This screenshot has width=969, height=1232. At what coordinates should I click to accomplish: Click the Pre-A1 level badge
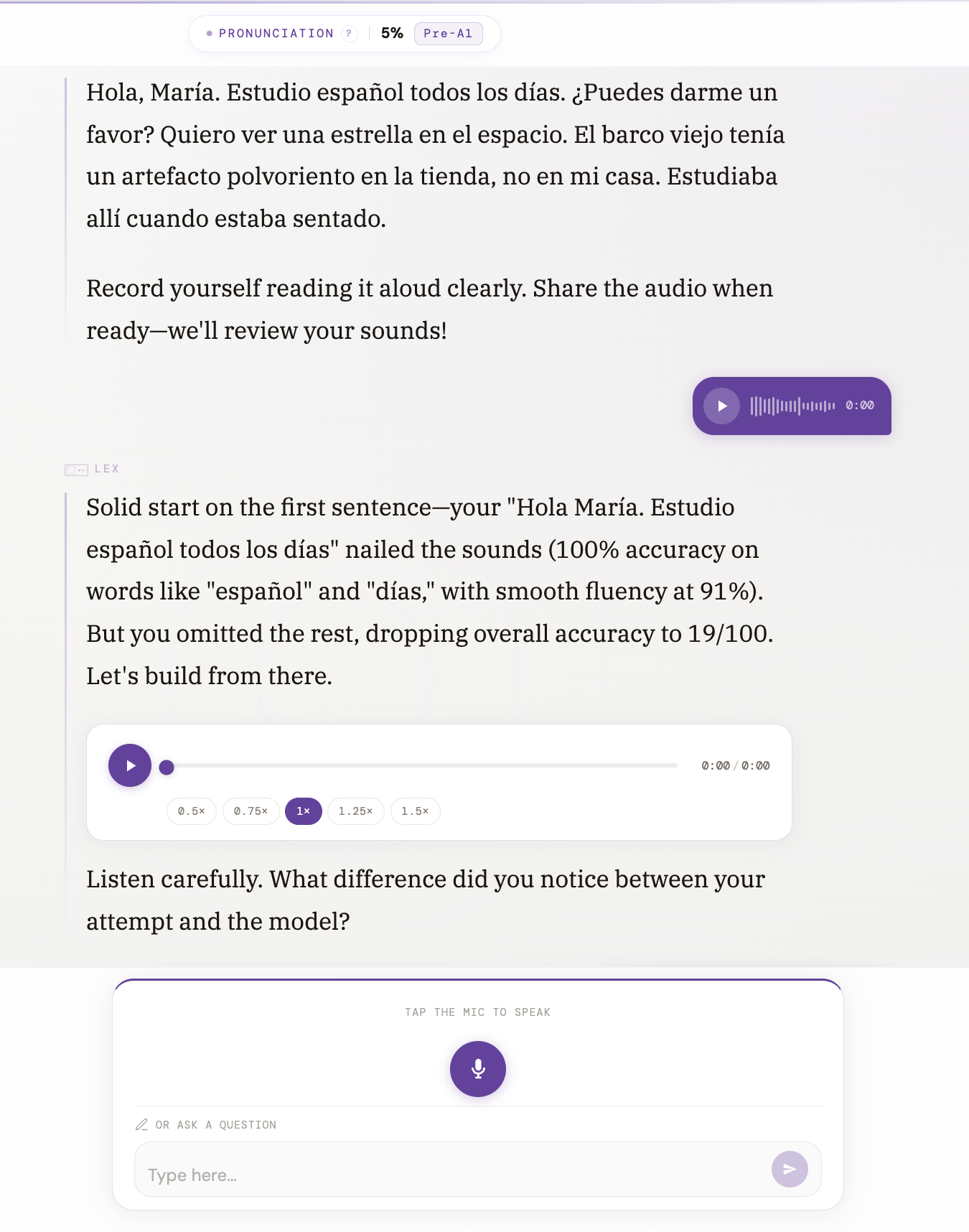(x=447, y=34)
